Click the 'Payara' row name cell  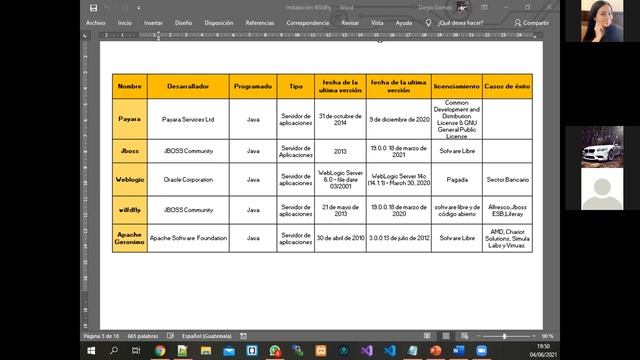coord(130,119)
